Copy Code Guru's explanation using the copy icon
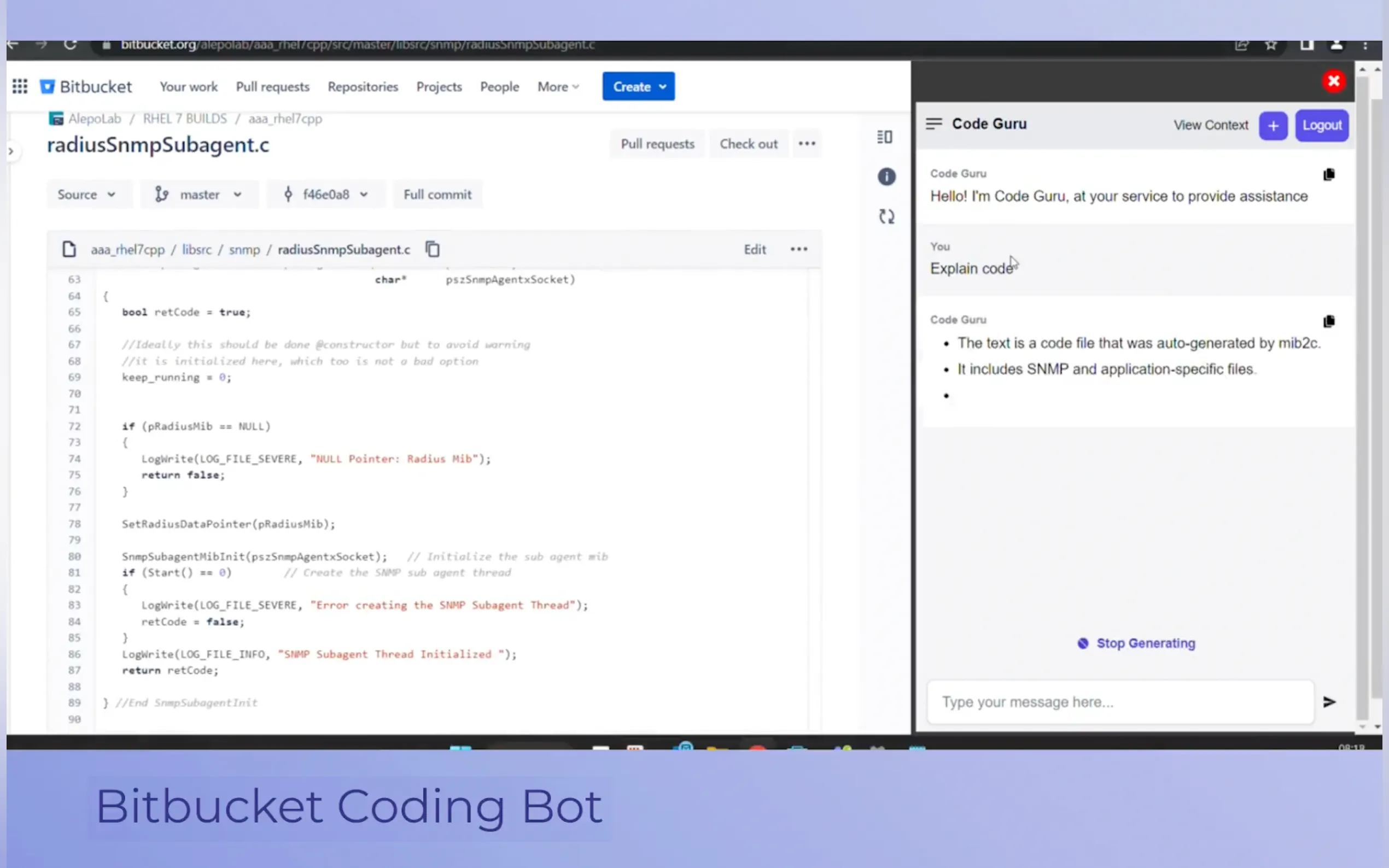The width and height of the screenshot is (1389, 868). pos(1329,321)
